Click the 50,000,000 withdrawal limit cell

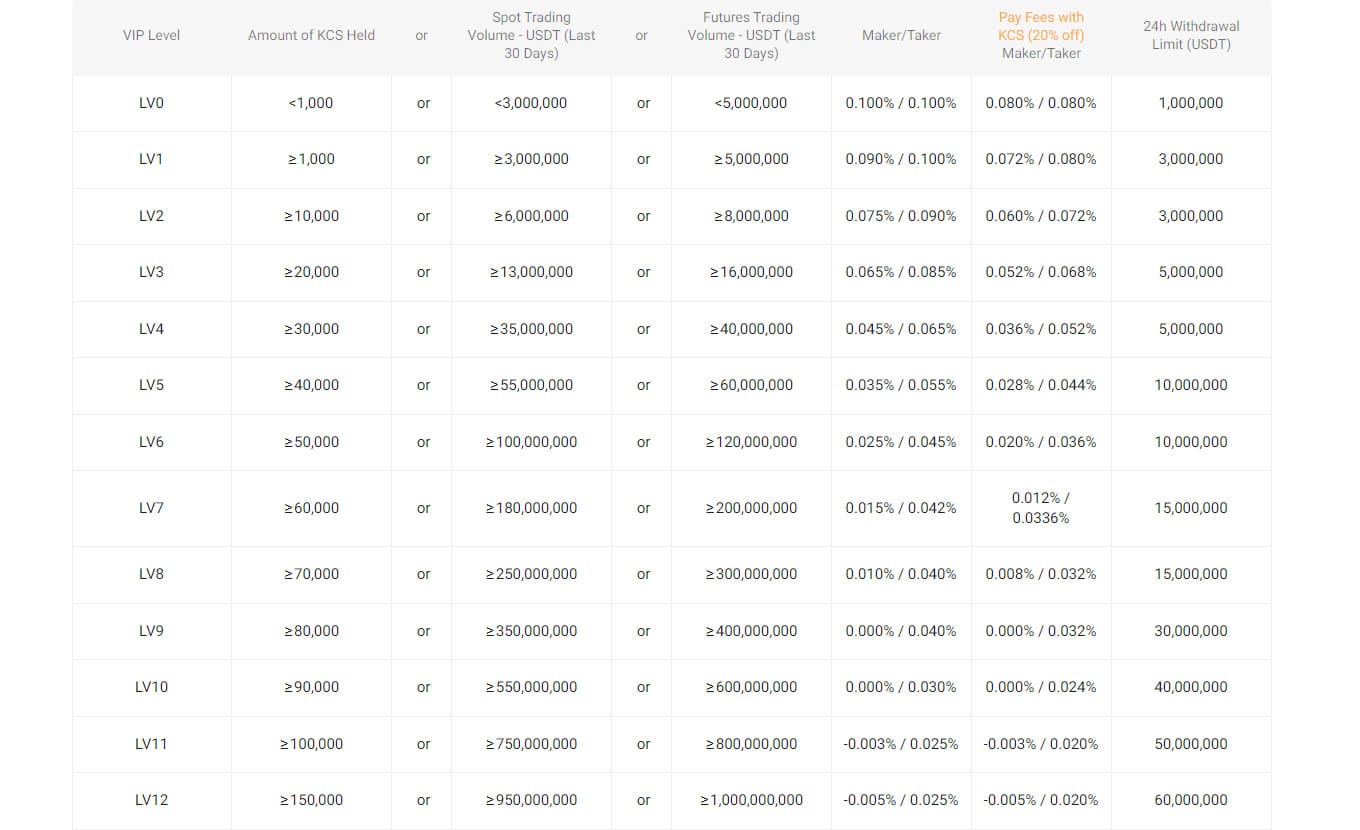click(1191, 744)
